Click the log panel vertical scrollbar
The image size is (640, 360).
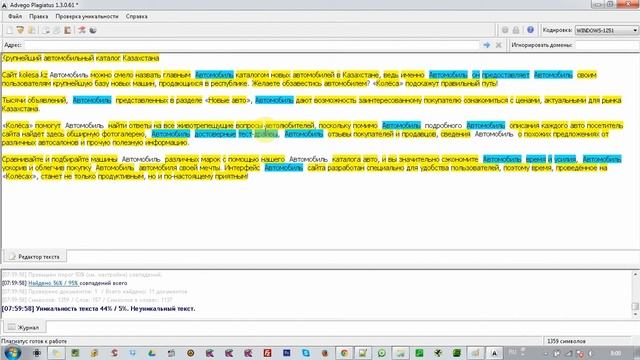click(635, 294)
